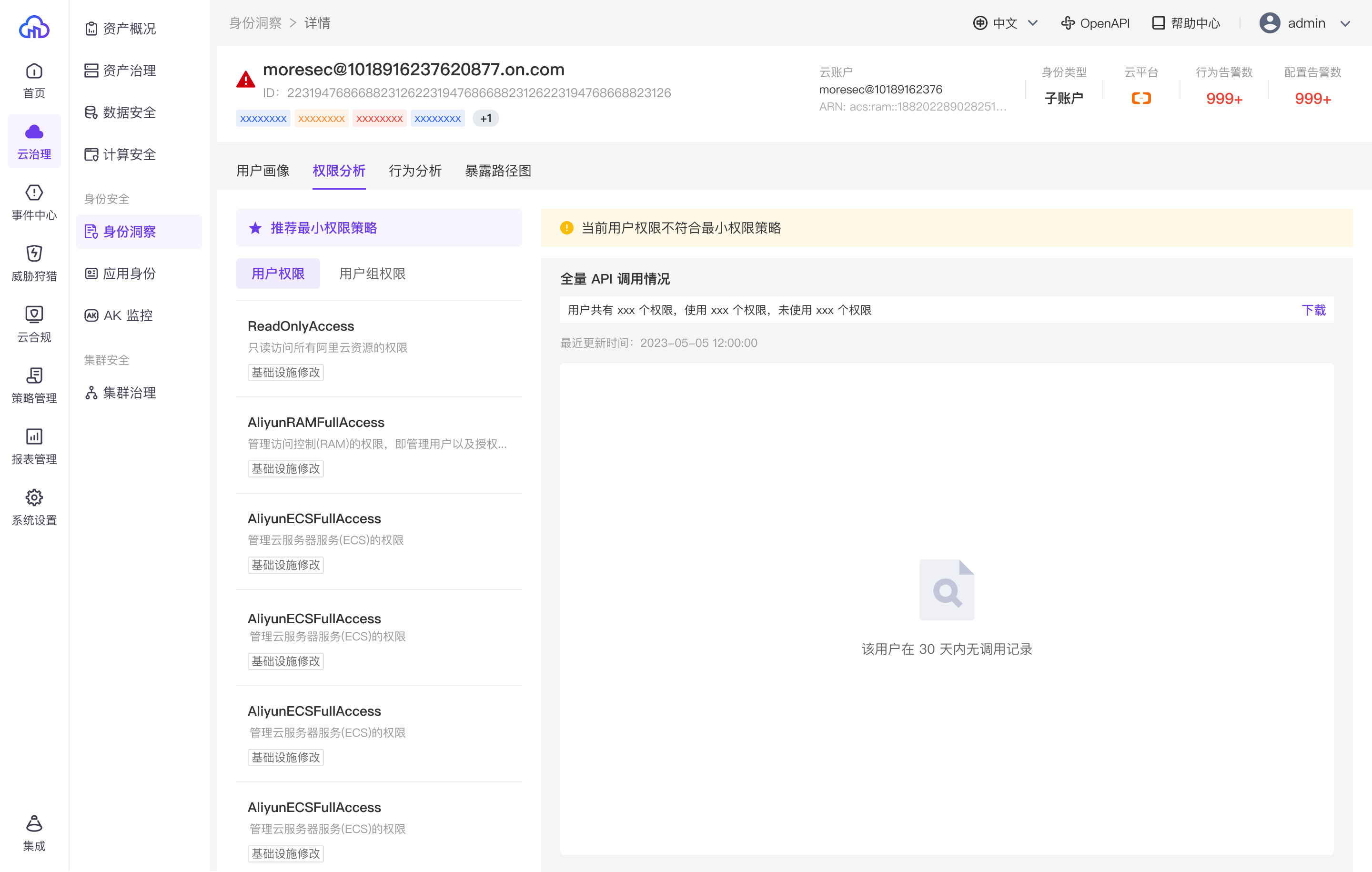The width and height of the screenshot is (1372, 872).
Task: Click 身份洞察 in the breadcrumb
Action: point(255,23)
